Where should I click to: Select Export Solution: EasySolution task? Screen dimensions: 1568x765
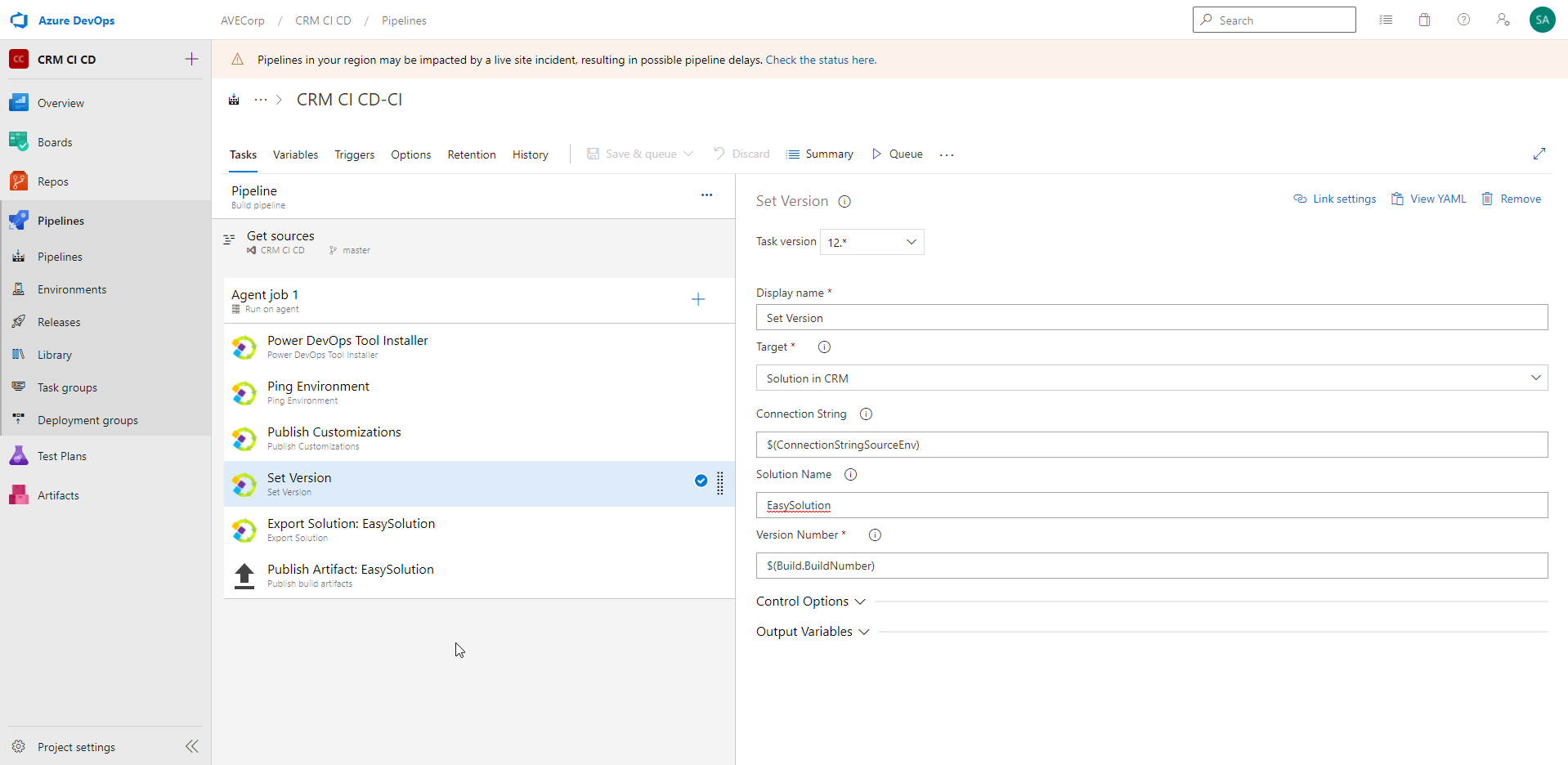pos(479,530)
